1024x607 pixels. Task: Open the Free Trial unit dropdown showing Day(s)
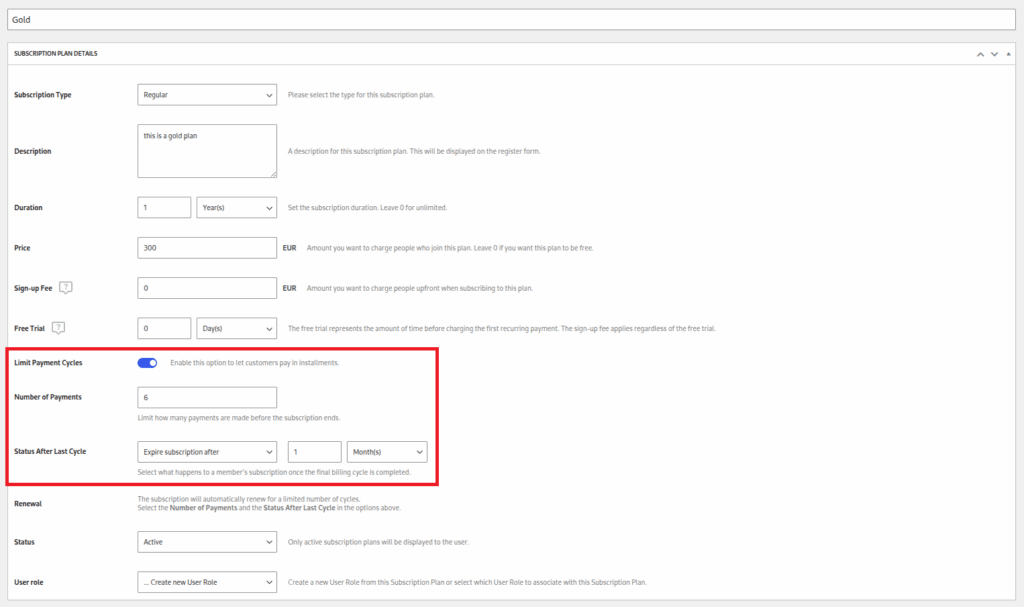pyautogui.click(x=236, y=328)
